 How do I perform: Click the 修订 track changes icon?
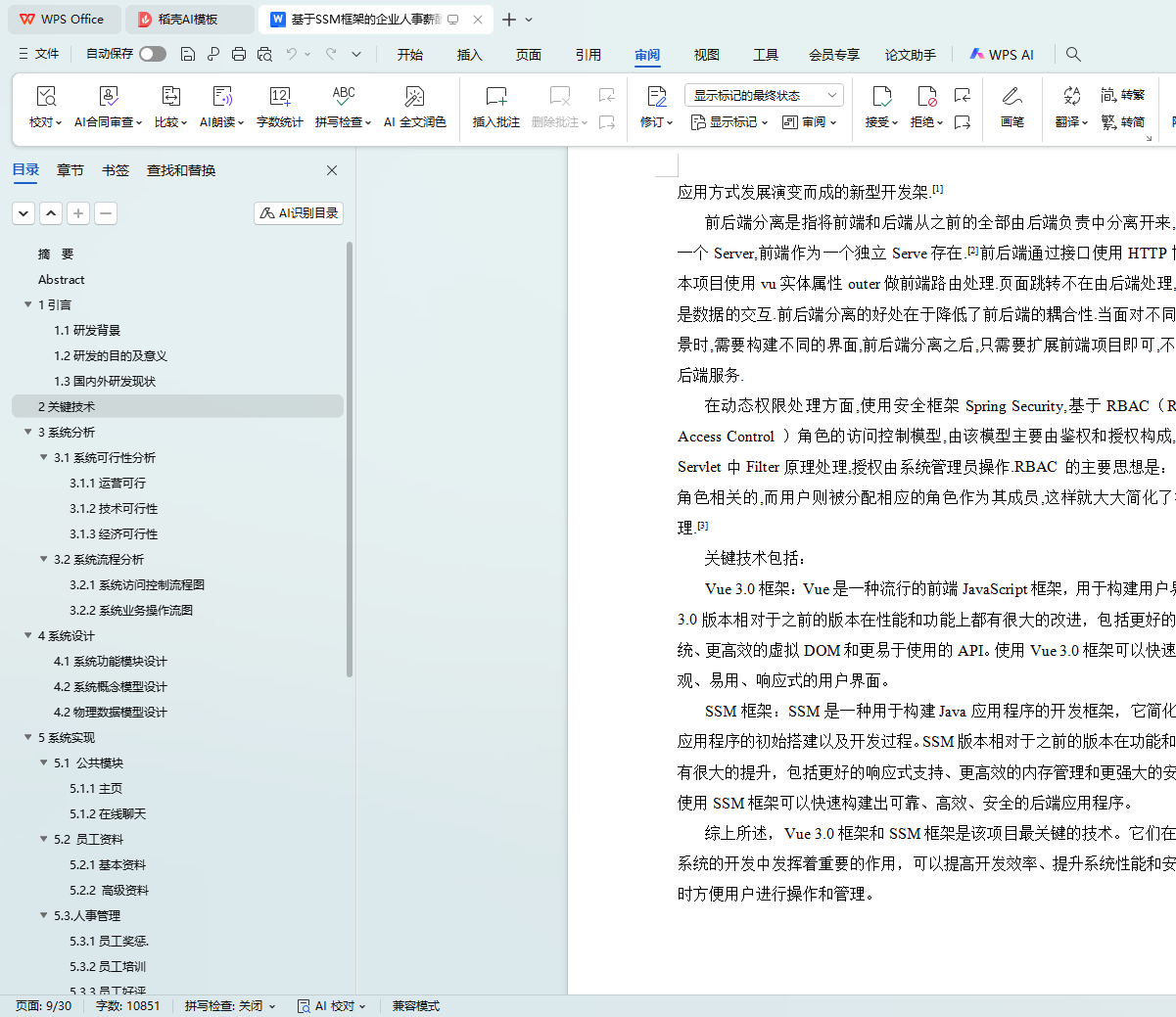[x=656, y=97]
